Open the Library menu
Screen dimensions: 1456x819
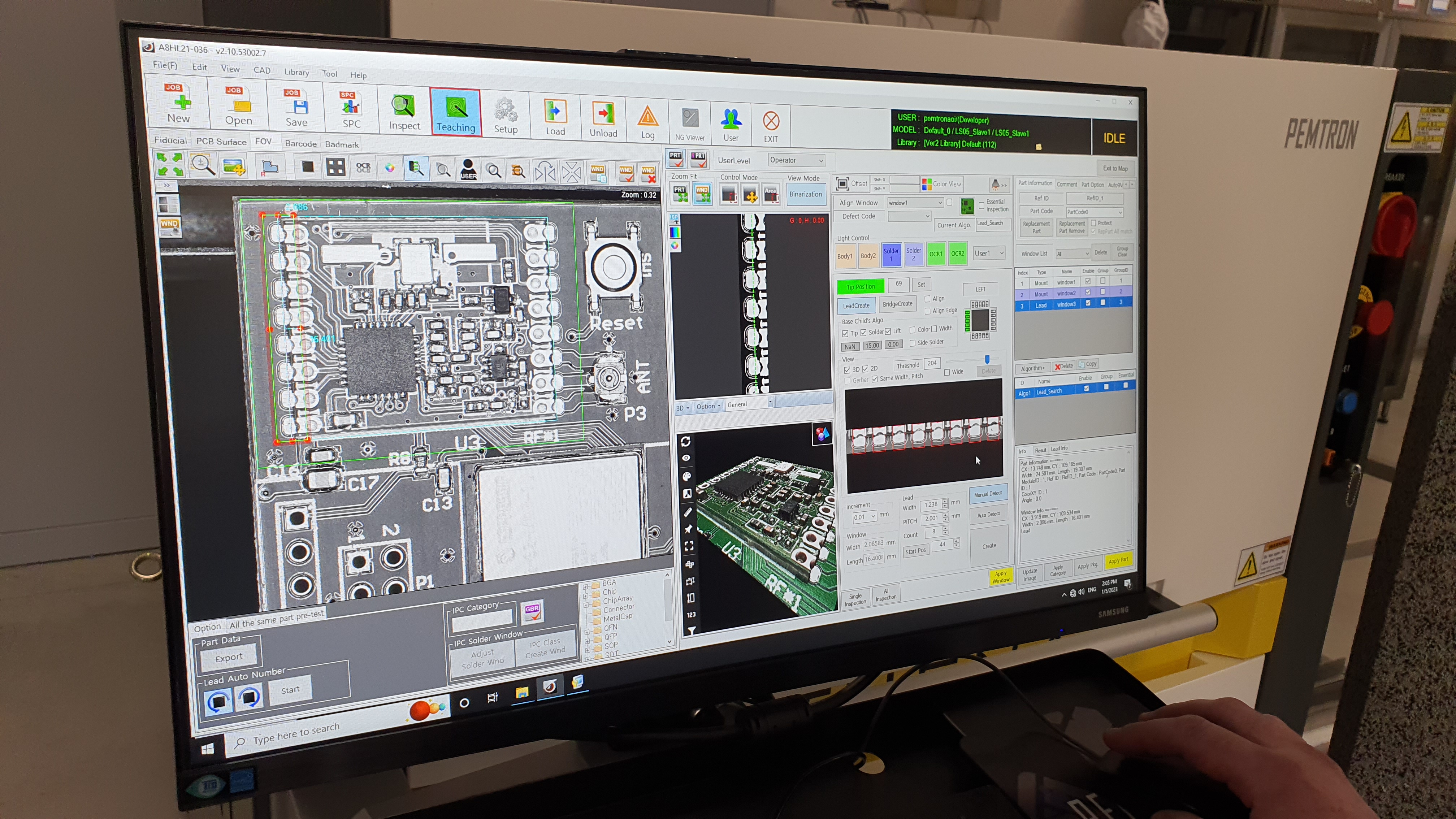coord(296,72)
